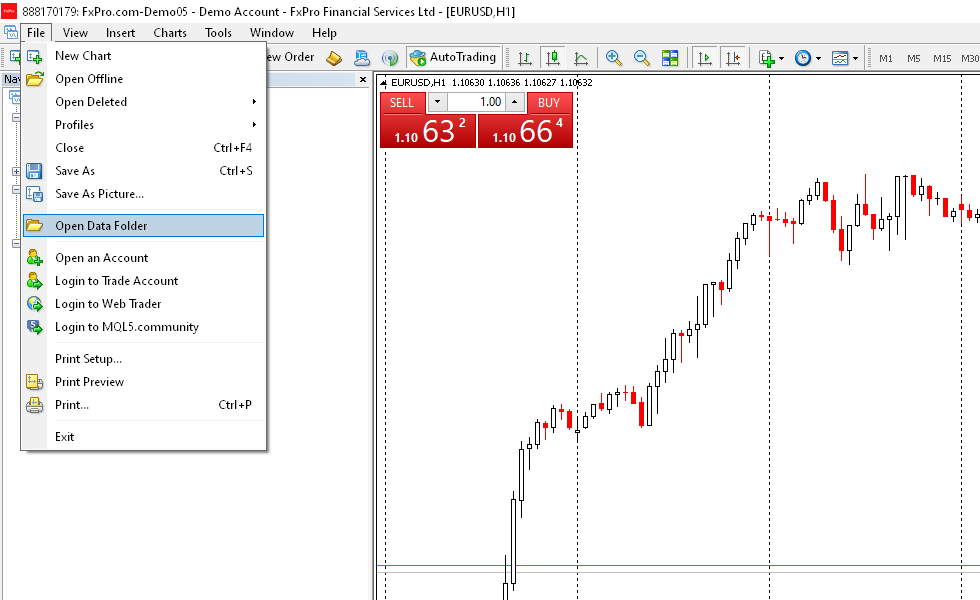Select Save As Picture option

[x=143, y=194]
